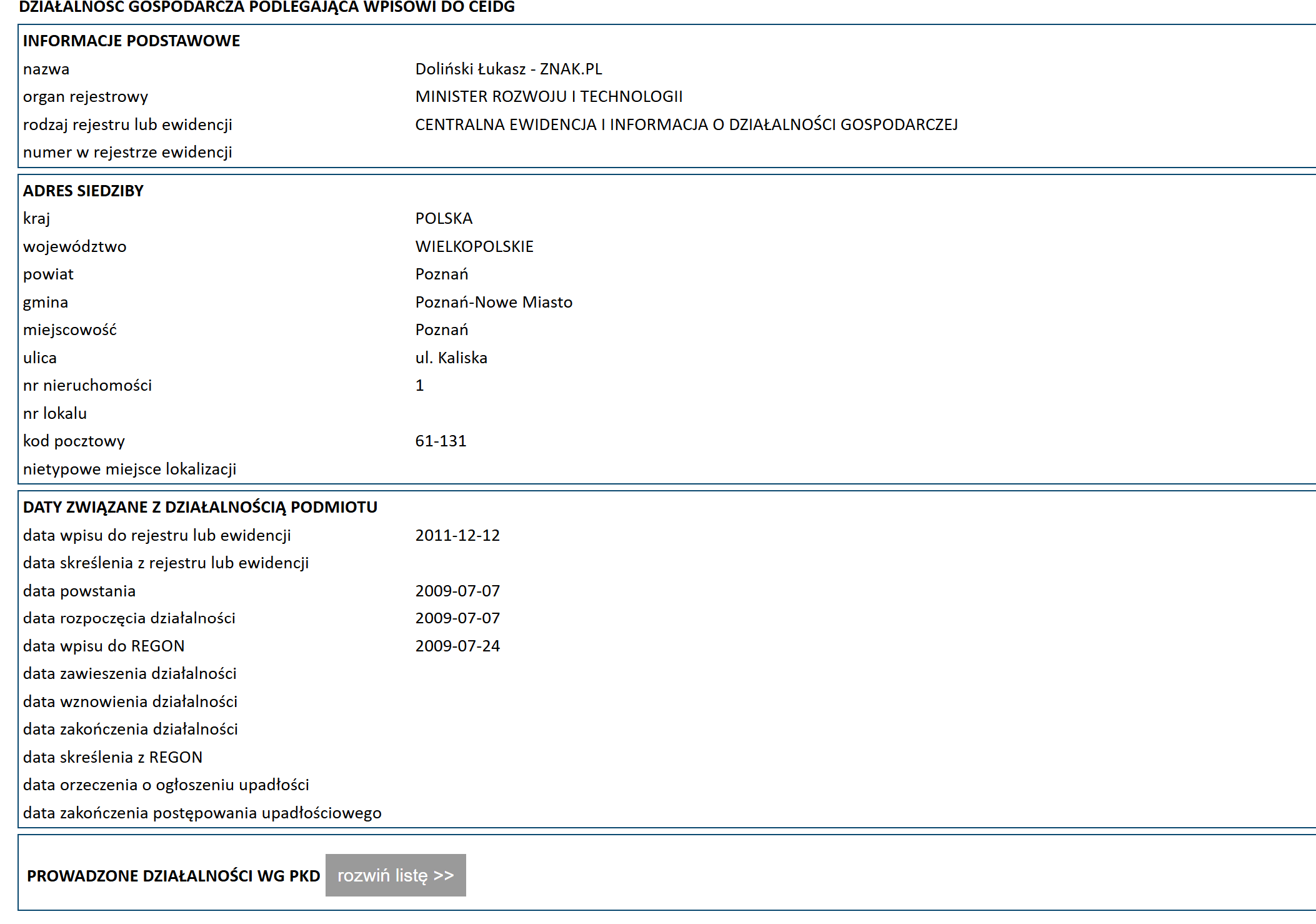Click the CENTRALNA EWIDENCJA registry type text
Screen dimensions: 1316x924
[x=685, y=124]
